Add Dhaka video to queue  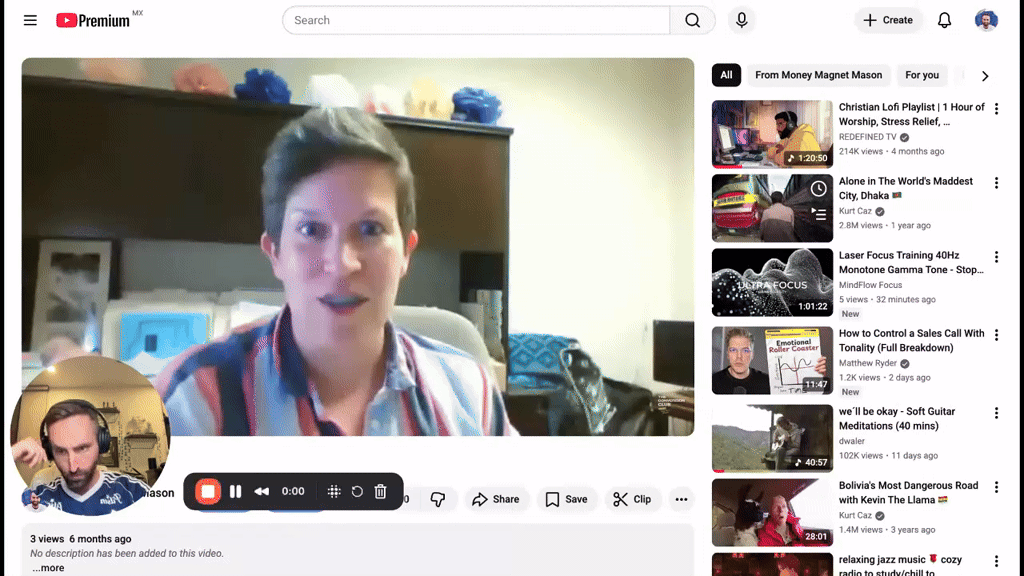click(818, 213)
